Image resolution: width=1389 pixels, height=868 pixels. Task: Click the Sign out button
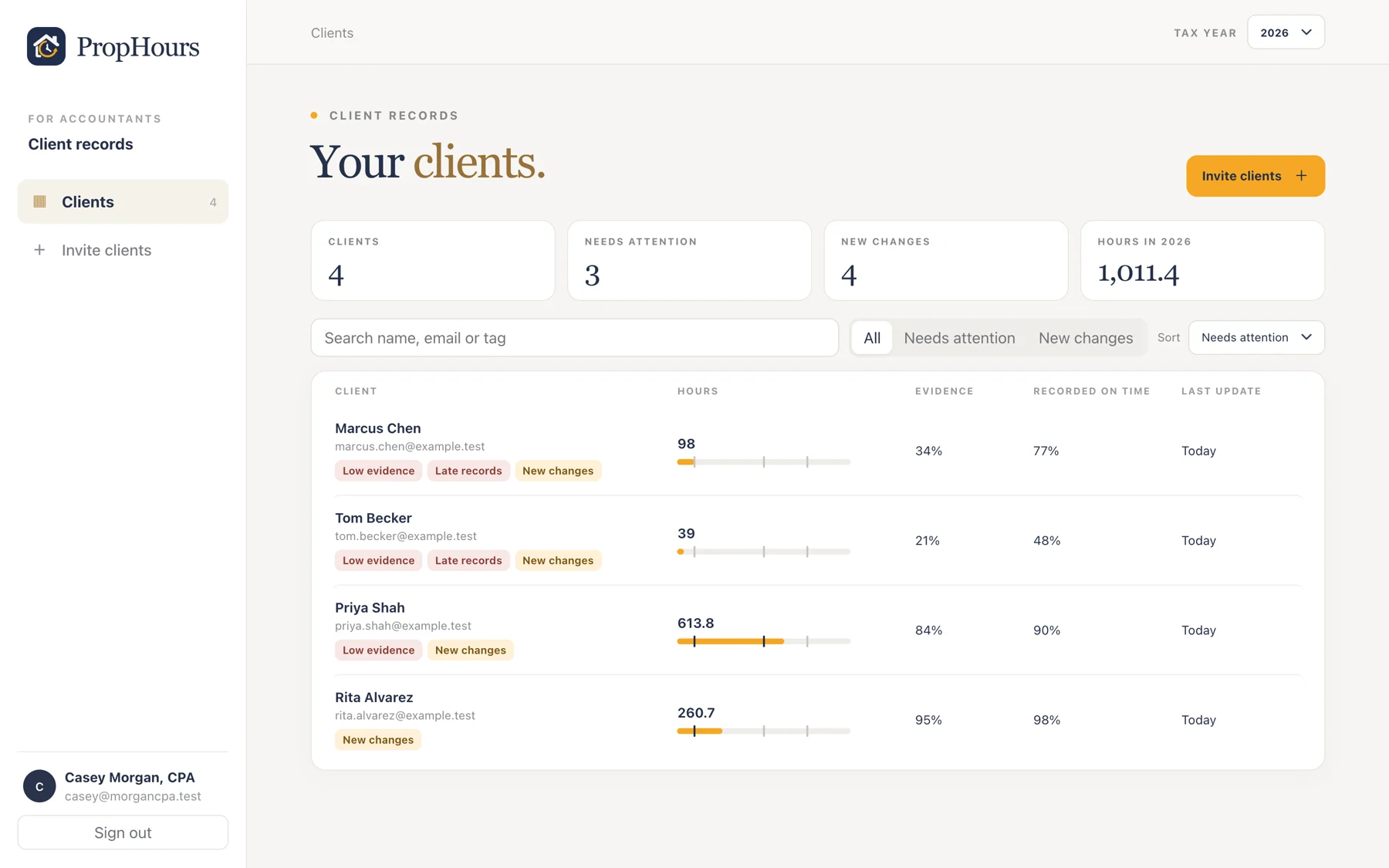[123, 833]
